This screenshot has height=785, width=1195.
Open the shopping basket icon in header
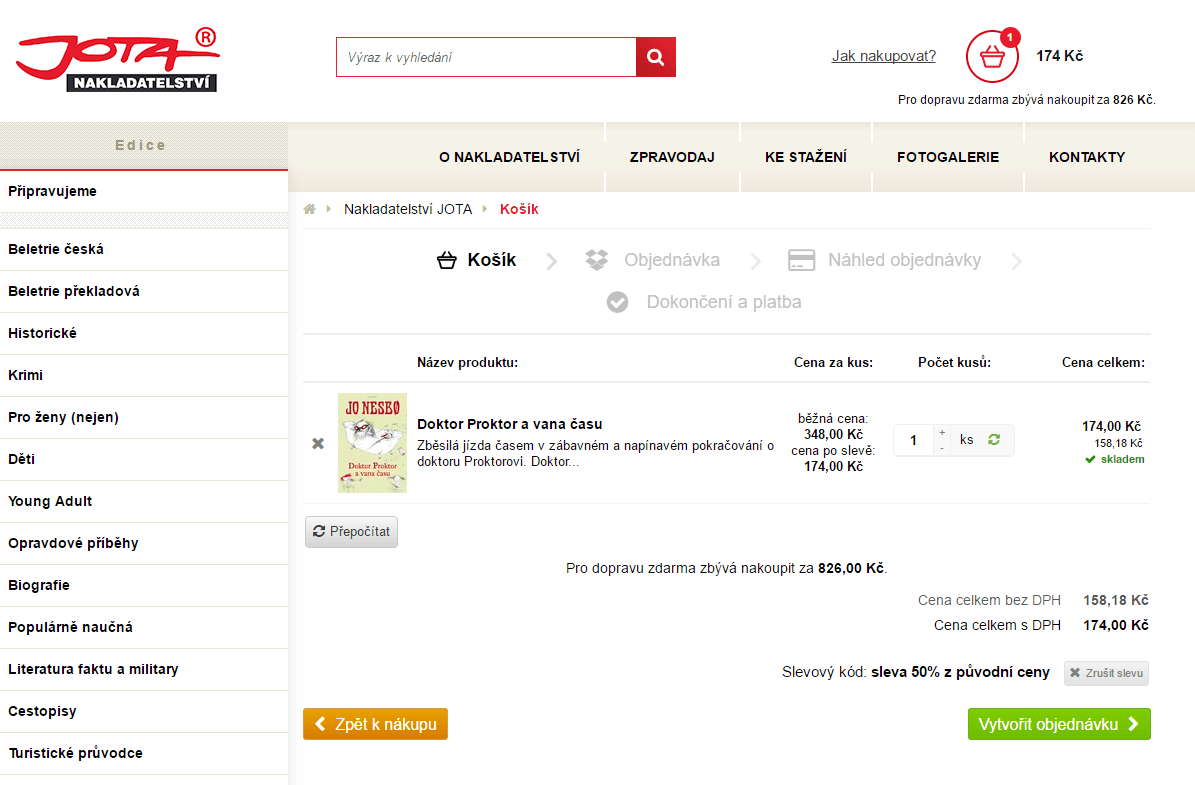point(992,56)
